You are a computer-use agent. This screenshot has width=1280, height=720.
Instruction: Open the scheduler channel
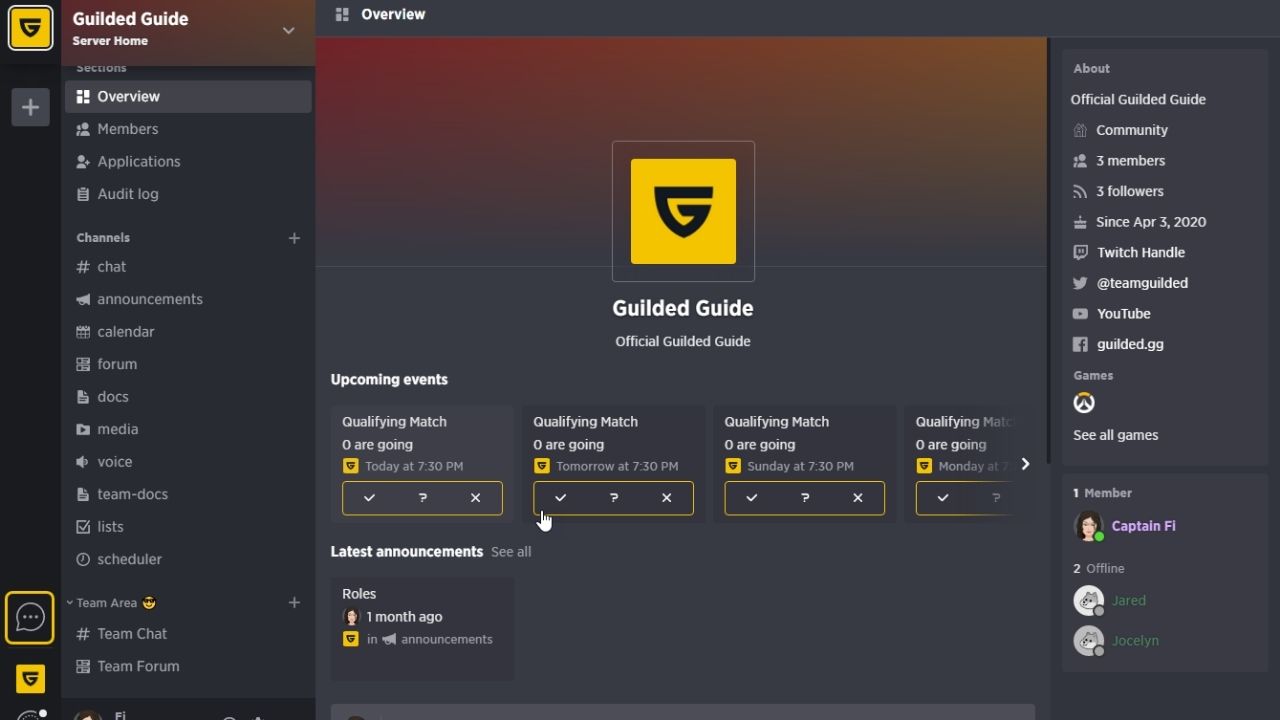coord(188,559)
